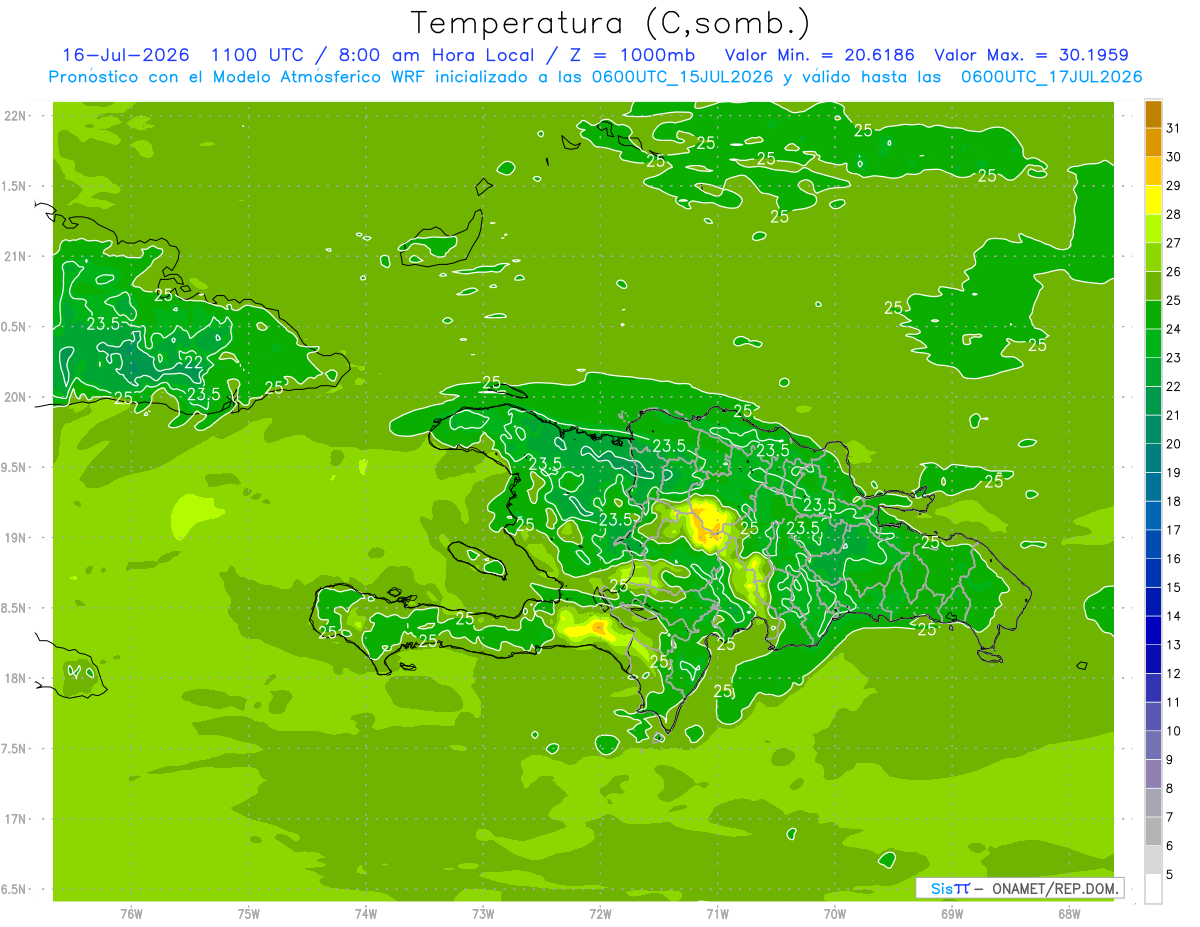Pick the yellow swatch between 28 and 29
This screenshot has width=1200, height=927.
[1153, 199]
